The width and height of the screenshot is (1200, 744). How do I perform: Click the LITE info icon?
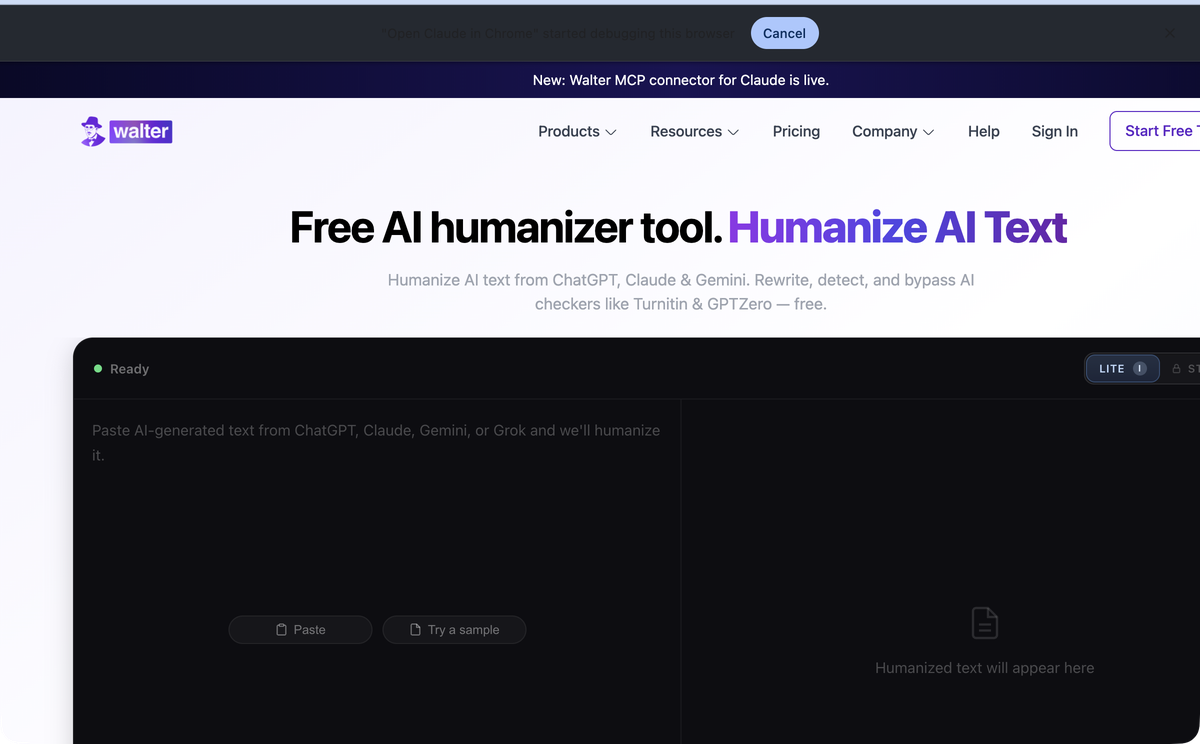[x=1140, y=368]
